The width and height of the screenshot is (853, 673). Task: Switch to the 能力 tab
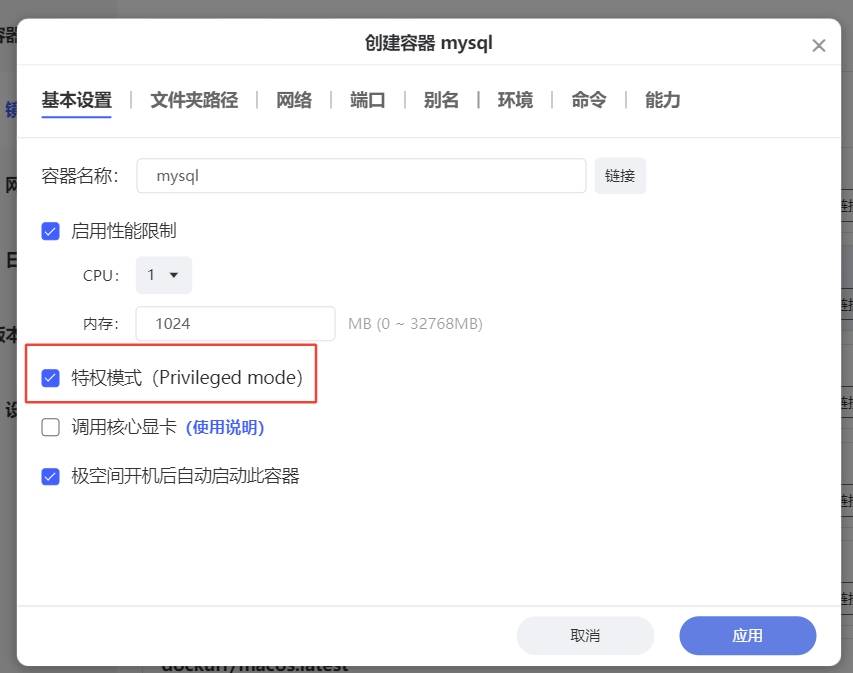(662, 100)
